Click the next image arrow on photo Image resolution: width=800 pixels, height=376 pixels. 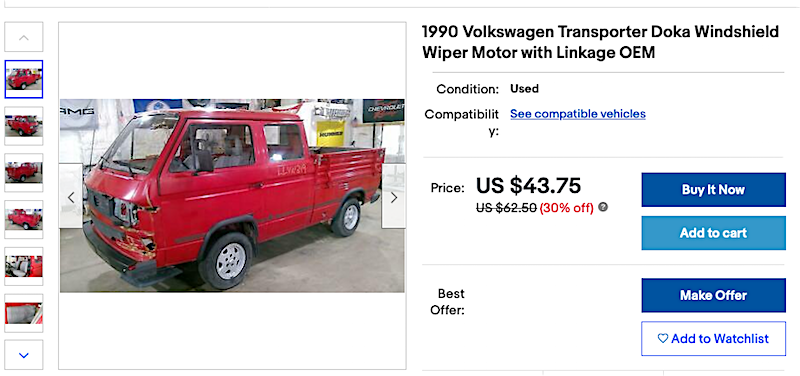coord(393,196)
